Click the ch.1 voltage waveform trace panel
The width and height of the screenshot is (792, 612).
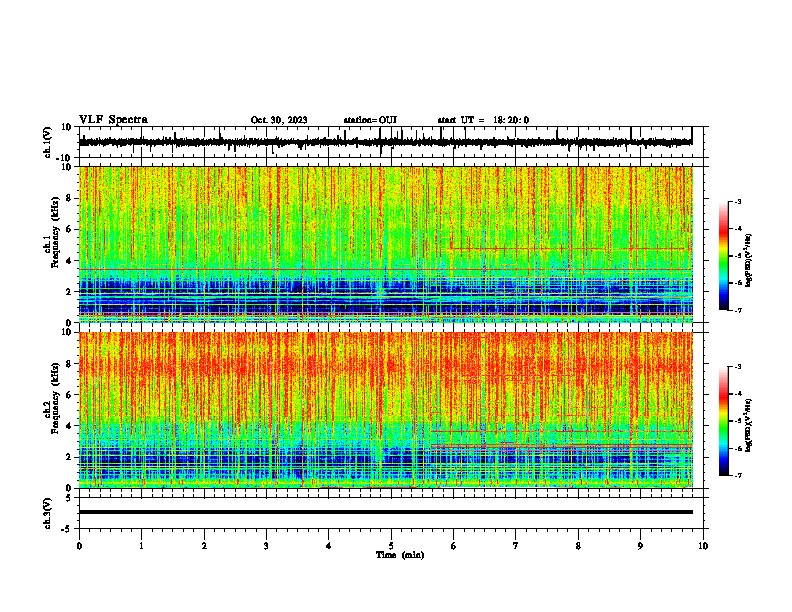pos(391,142)
